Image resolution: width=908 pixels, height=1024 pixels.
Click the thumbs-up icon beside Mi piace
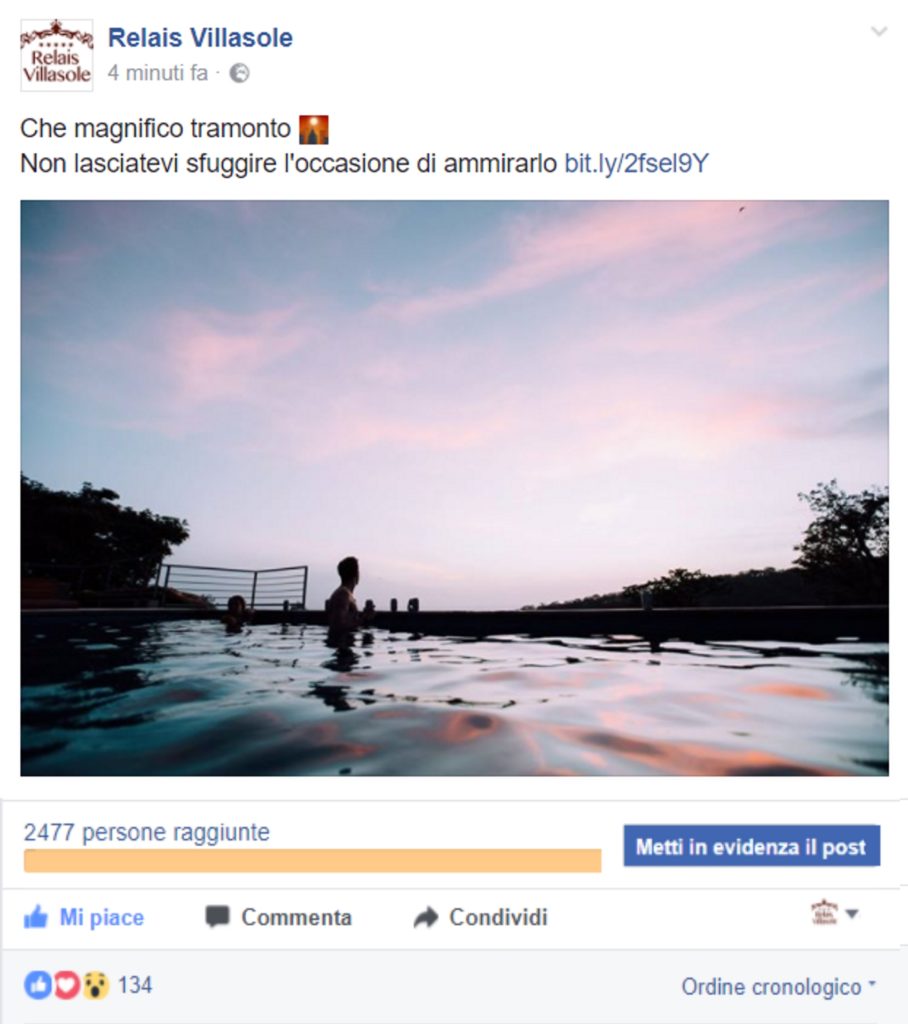tap(36, 917)
